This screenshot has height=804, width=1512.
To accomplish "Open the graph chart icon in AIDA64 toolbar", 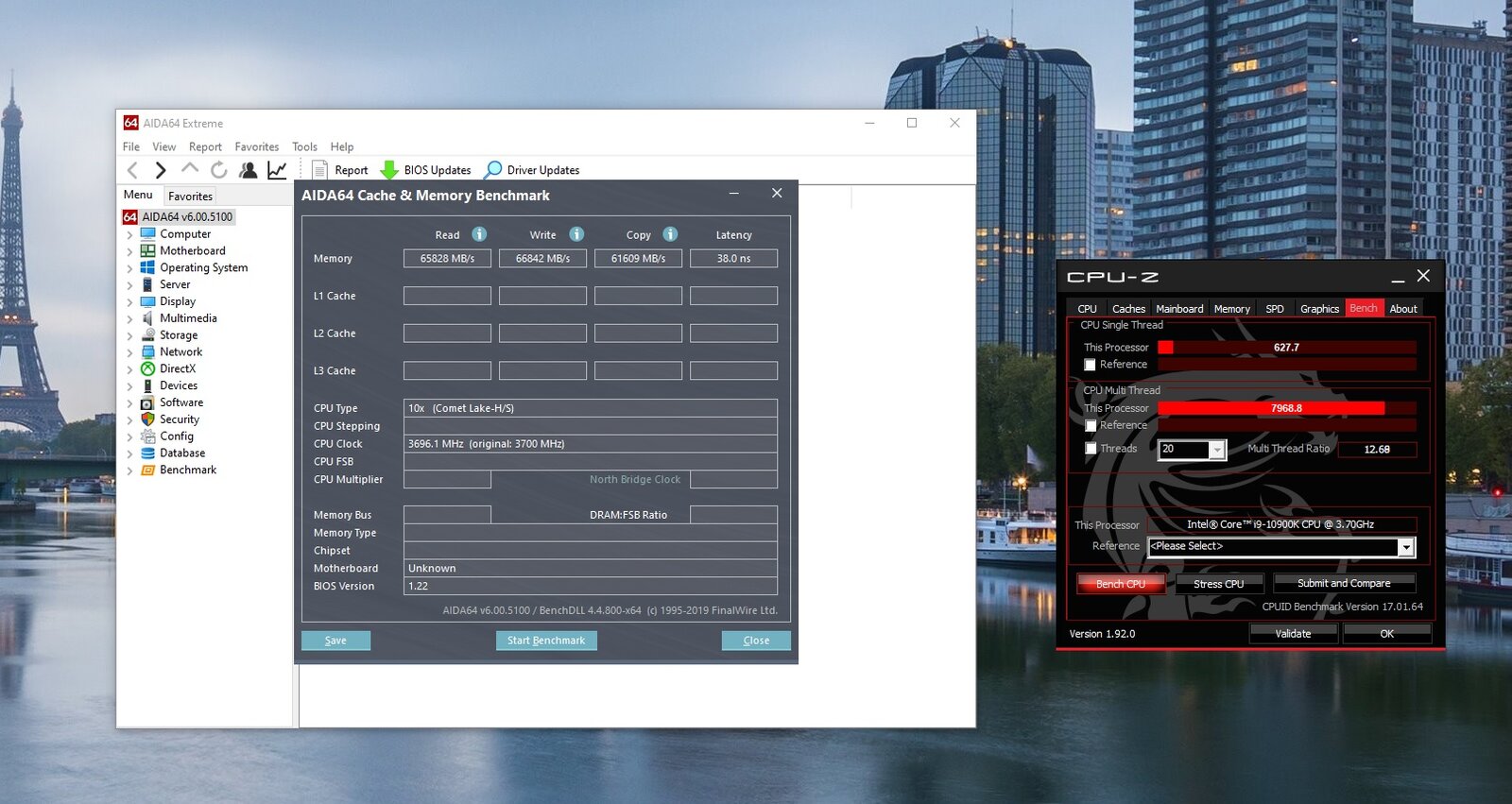I will click(x=277, y=170).
